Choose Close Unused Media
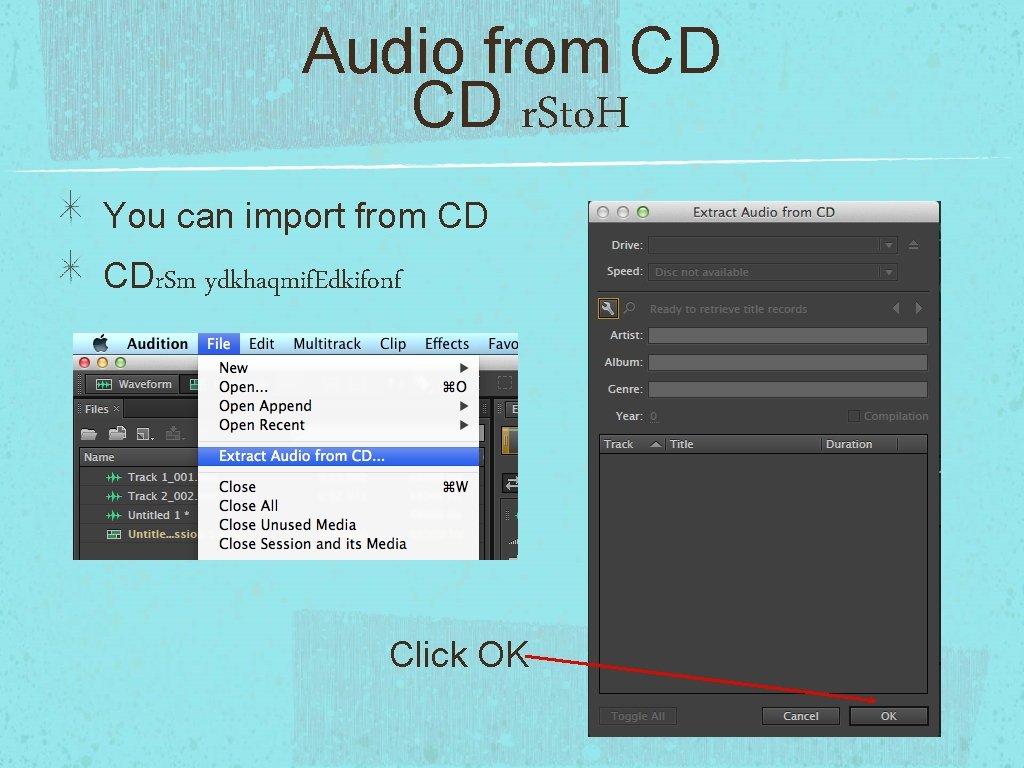Image resolution: width=1024 pixels, height=768 pixels. (338, 524)
